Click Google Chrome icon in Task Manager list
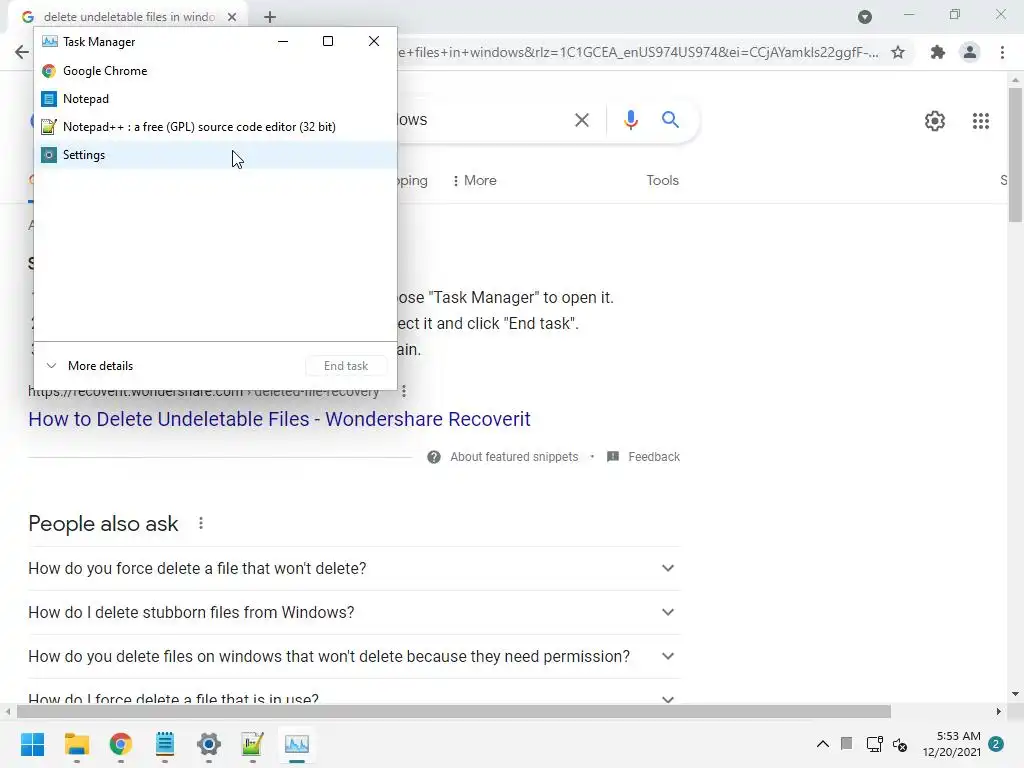Viewport: 1024px width, 768px height. (49, 71)
